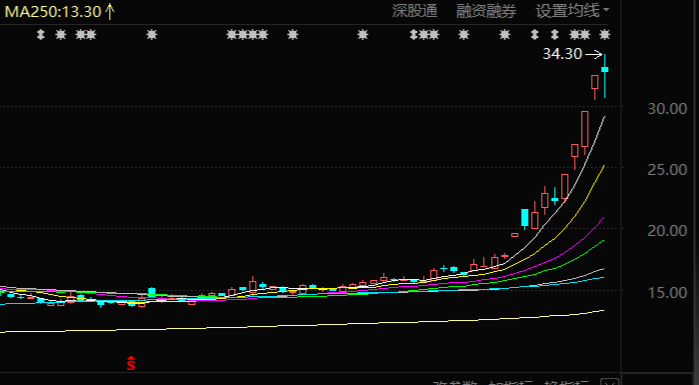Click the arrow beside 设置均线
This screenshot has width=699, height=385.
coord(606,9)
